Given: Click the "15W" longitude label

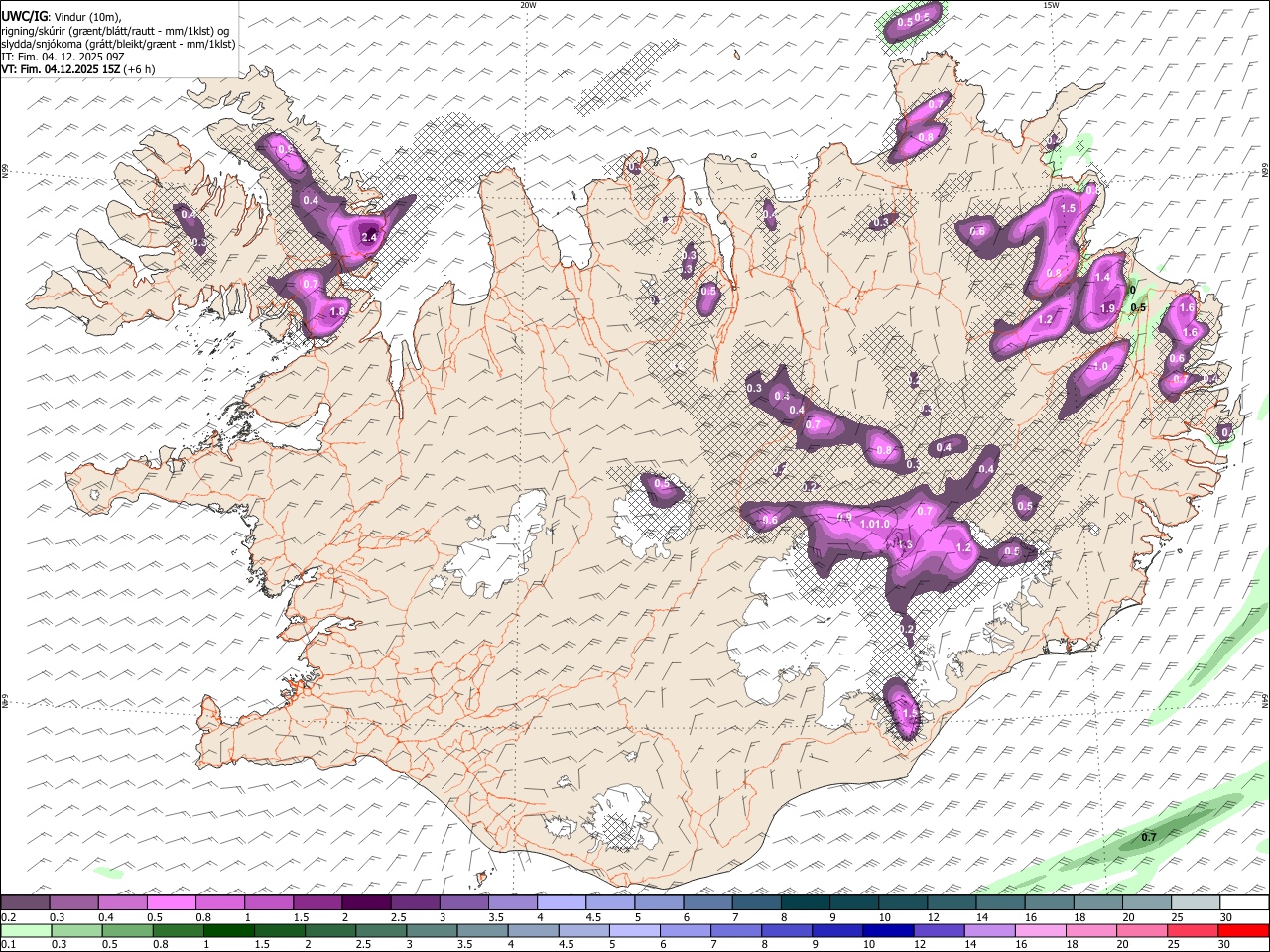Looking at the screenshot, I should [x=1050, y=5].
